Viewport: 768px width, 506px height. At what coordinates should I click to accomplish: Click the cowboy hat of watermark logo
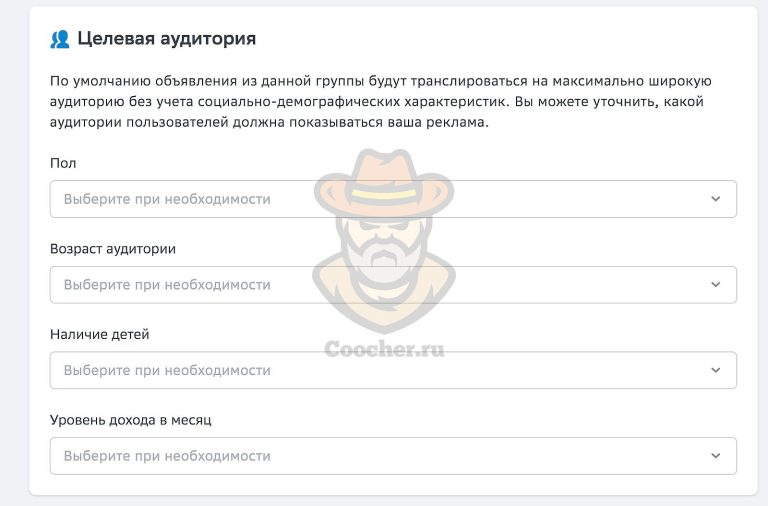point(384,185)
